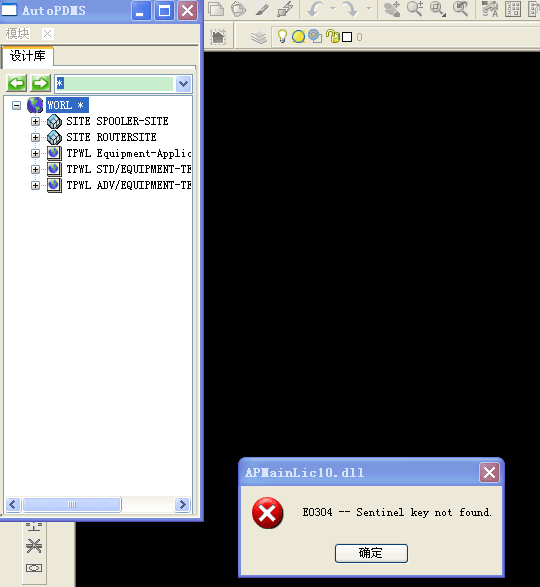The width and height of the screenshot is (540, 587).
Task: Click the redo arrow icon
Action: pyautogui.click(x=351, y=9)
